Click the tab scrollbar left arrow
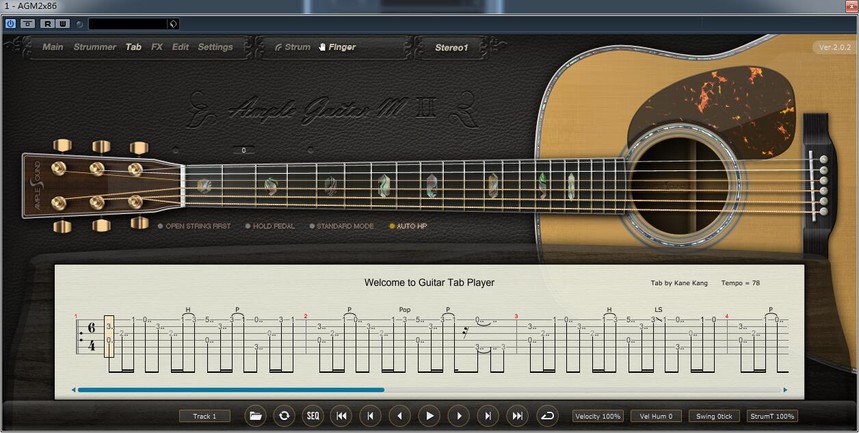 [73, 390]
